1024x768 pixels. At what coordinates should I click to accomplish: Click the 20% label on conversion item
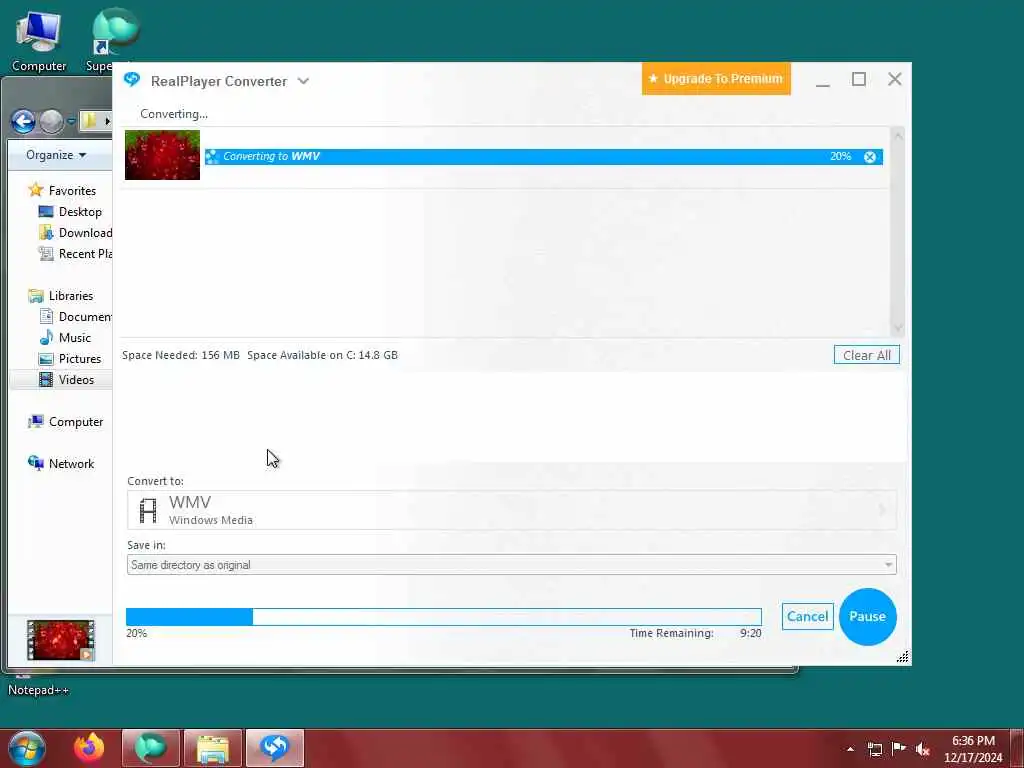point(840,157)
